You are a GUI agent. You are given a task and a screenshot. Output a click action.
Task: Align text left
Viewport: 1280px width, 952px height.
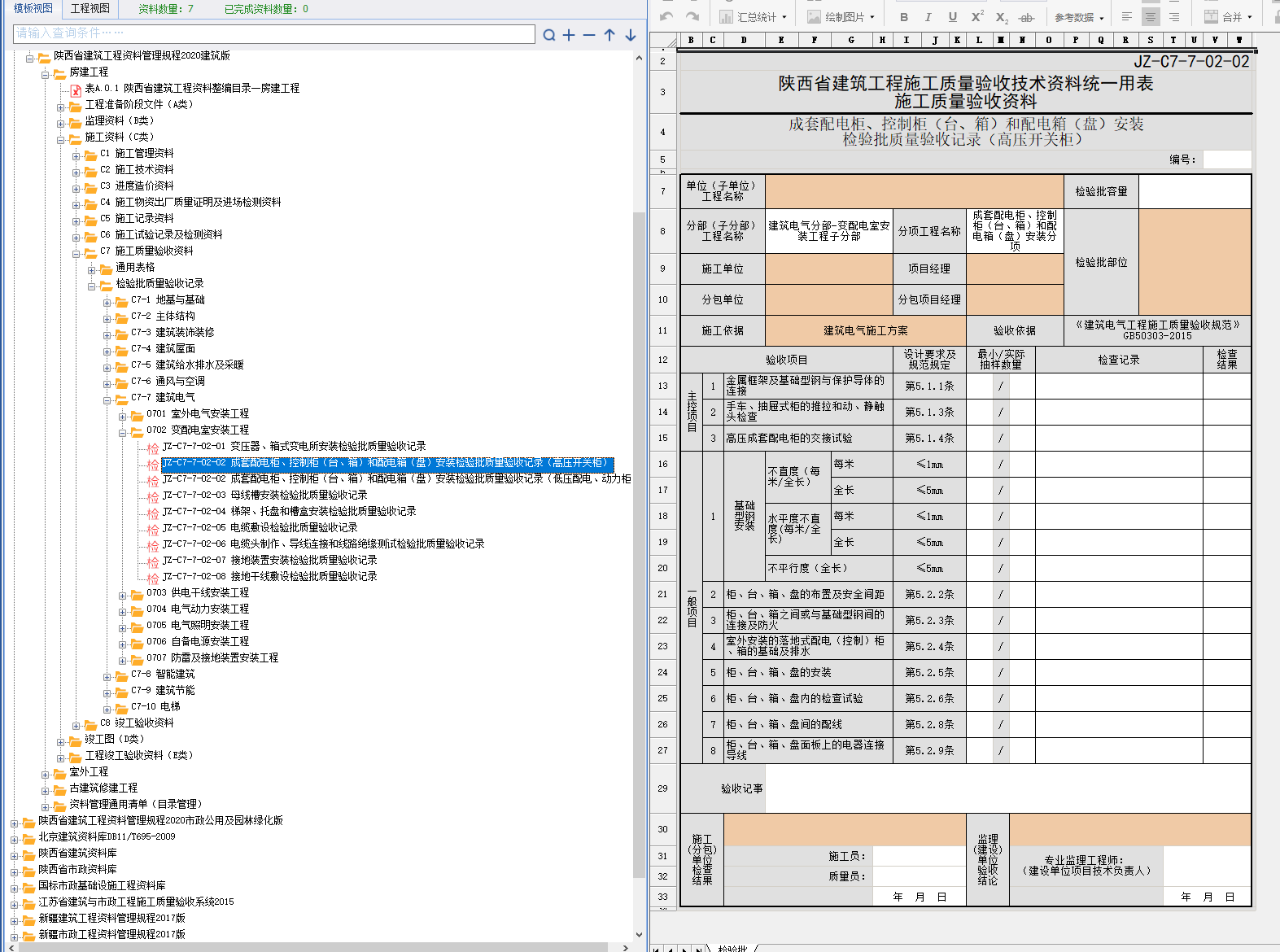click(1127, 17)
